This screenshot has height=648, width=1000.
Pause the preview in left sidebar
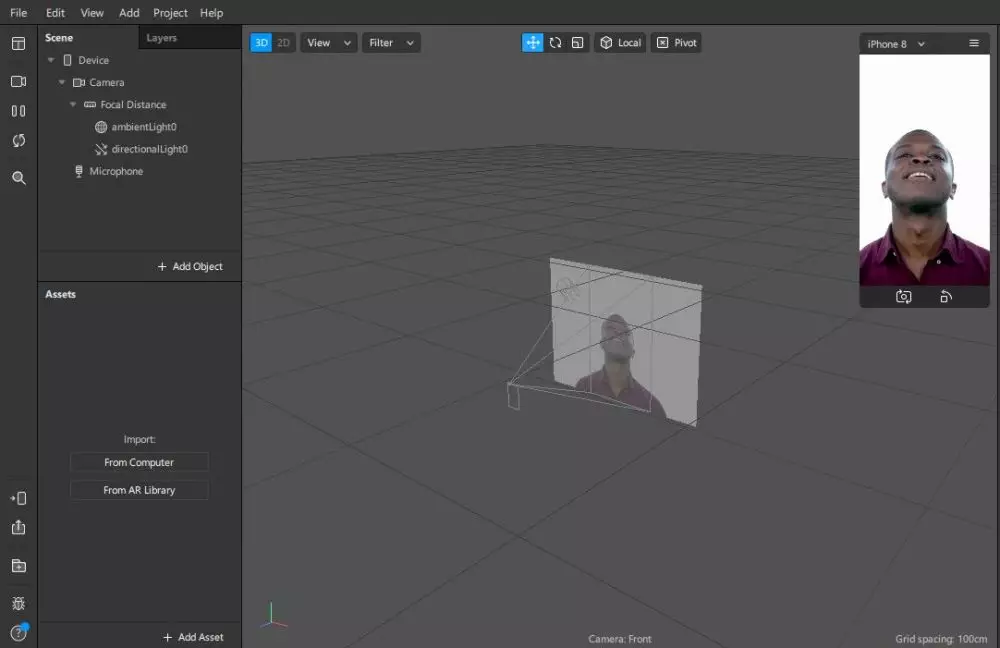18,111
